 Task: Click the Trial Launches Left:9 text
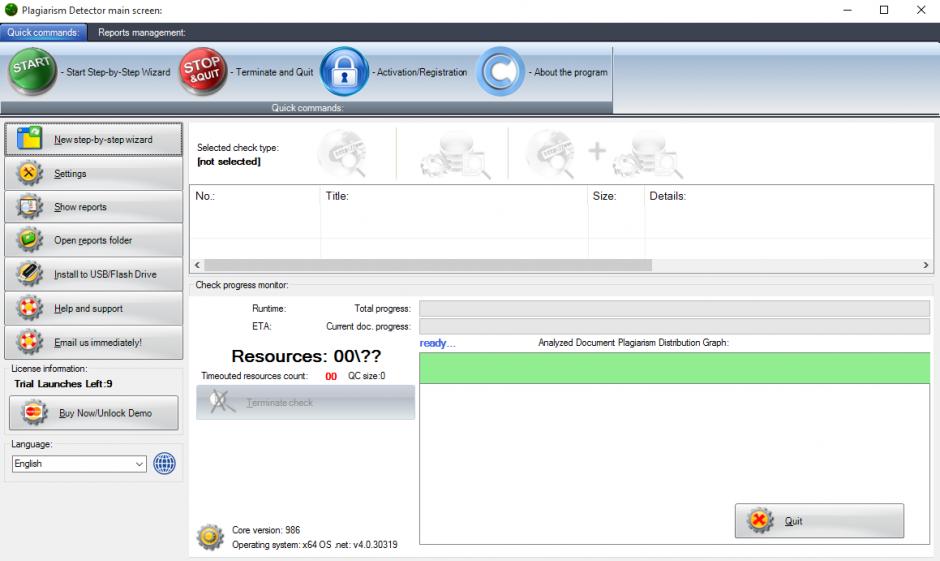pos(64,384)
